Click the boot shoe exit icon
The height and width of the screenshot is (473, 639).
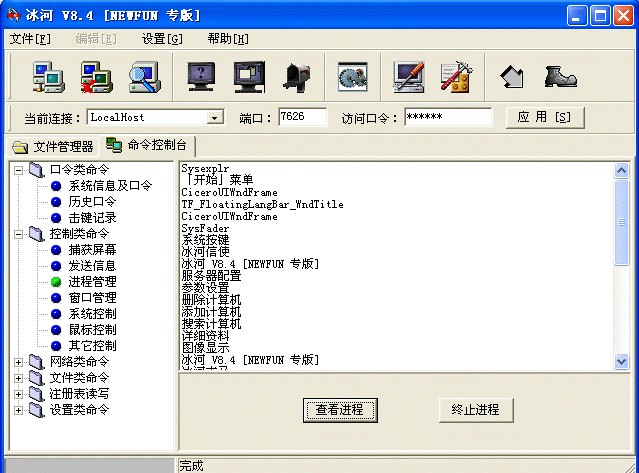(560, 77)
